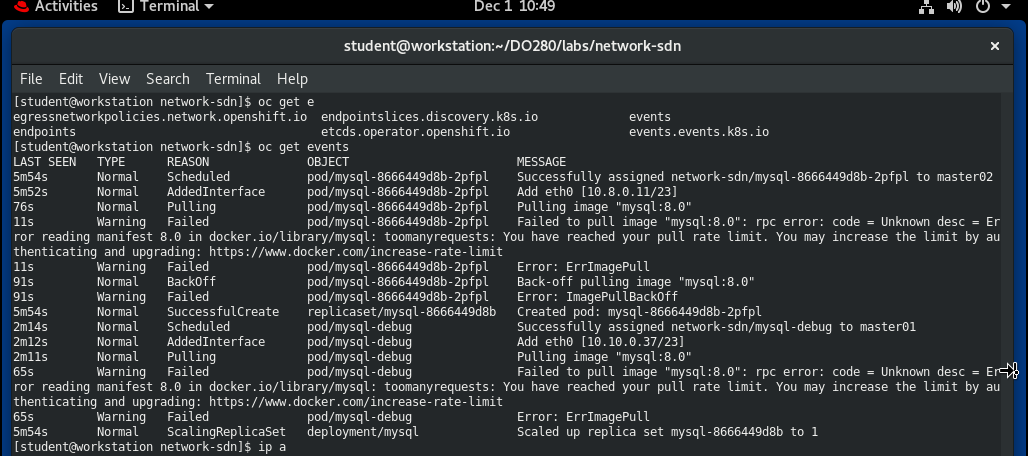Image resolution: width=1028 pixels, height=456 pixels.
Task: Open the Search menu
Action: click(x=167, y=79)
